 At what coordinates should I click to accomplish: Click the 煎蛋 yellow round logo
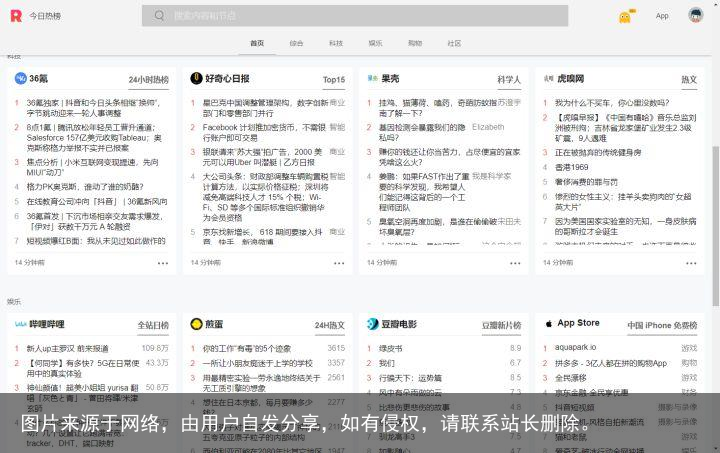coord(197,324)
